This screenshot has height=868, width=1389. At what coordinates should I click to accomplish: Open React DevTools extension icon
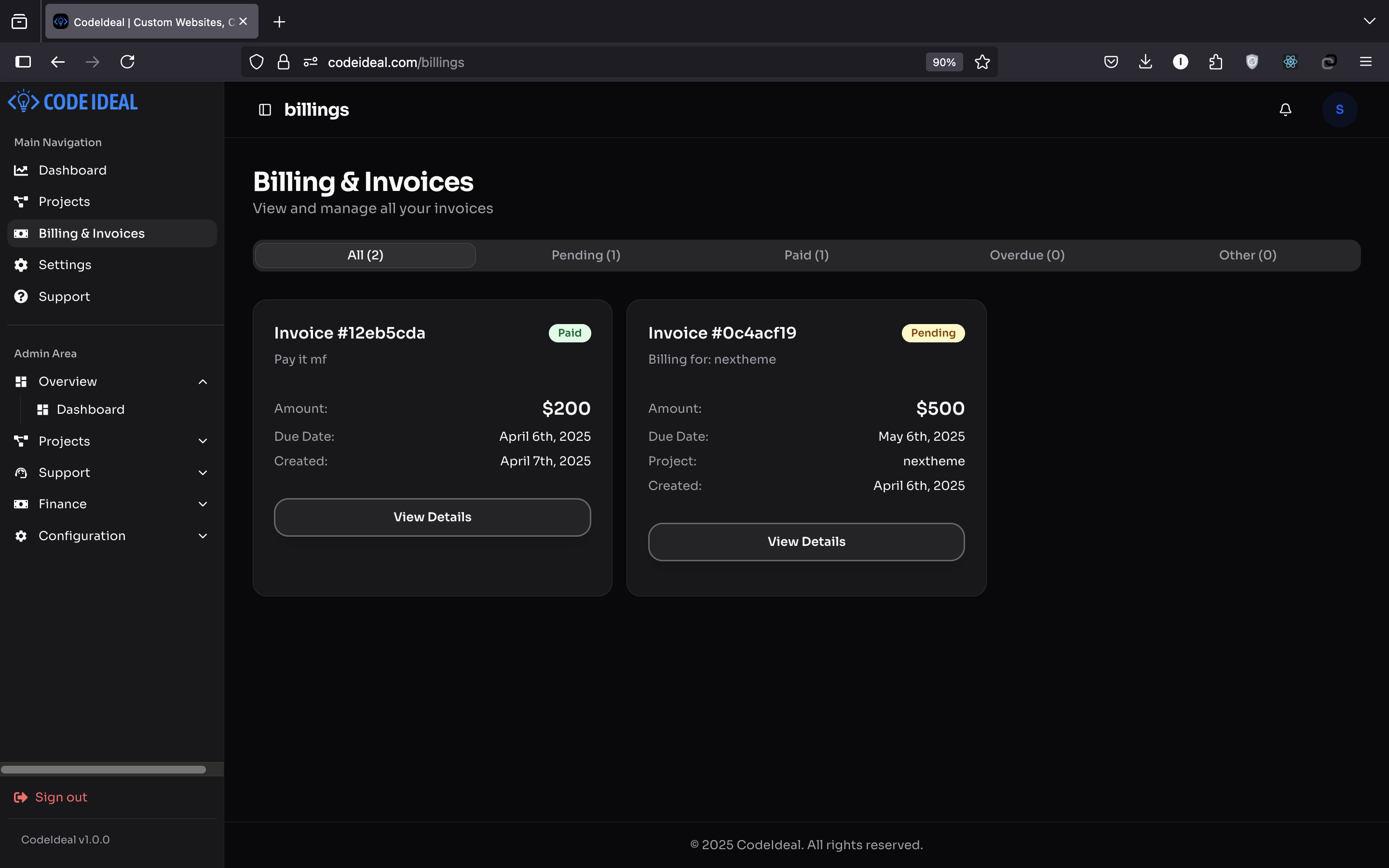[x=1290, y=62]
